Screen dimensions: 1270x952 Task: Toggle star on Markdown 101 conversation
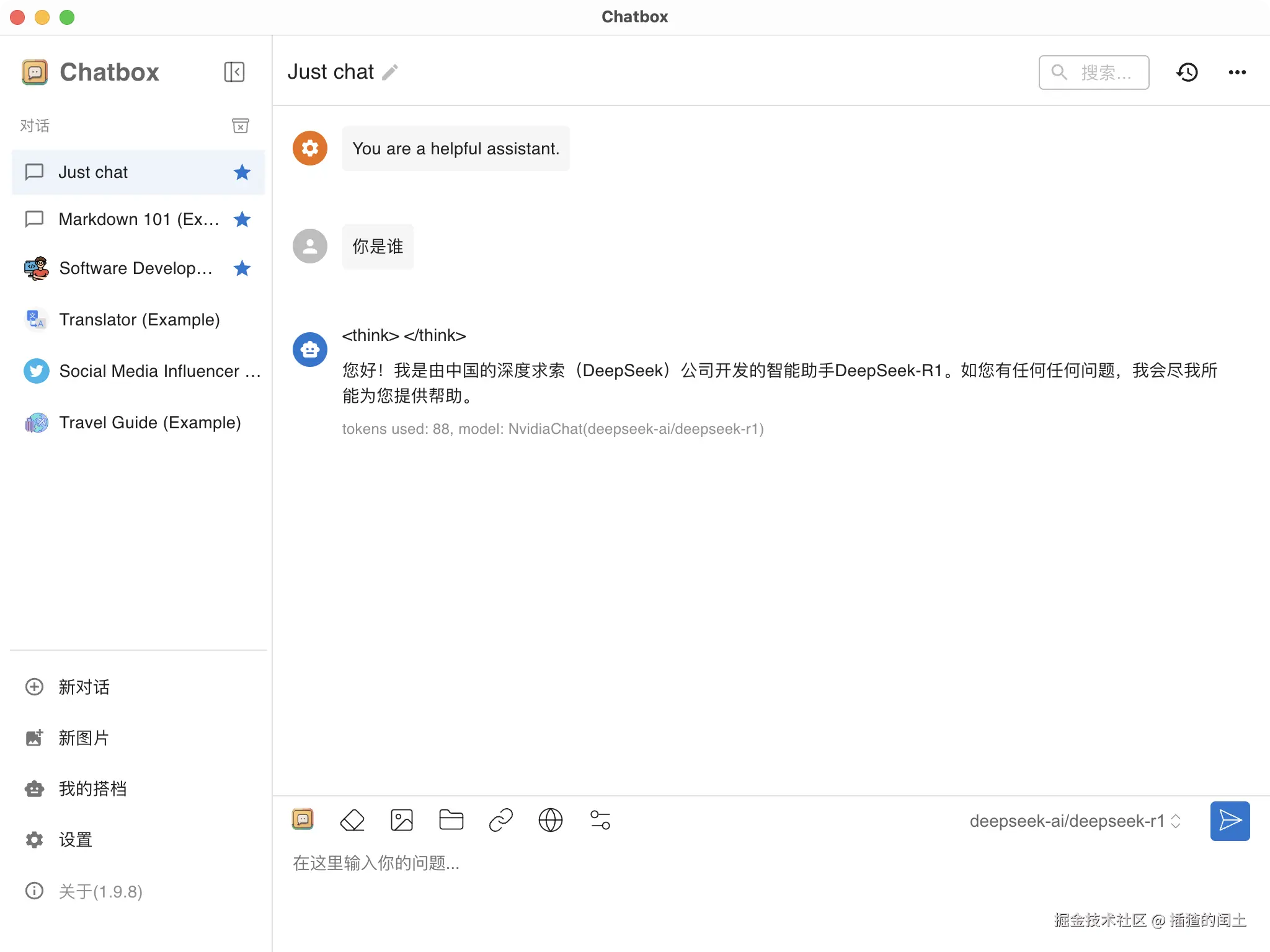point(242,219)
